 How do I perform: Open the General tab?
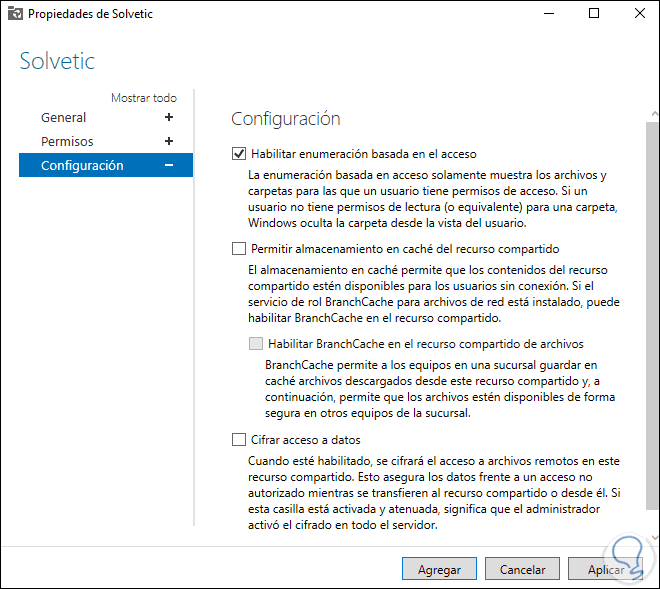pos(64,117)
